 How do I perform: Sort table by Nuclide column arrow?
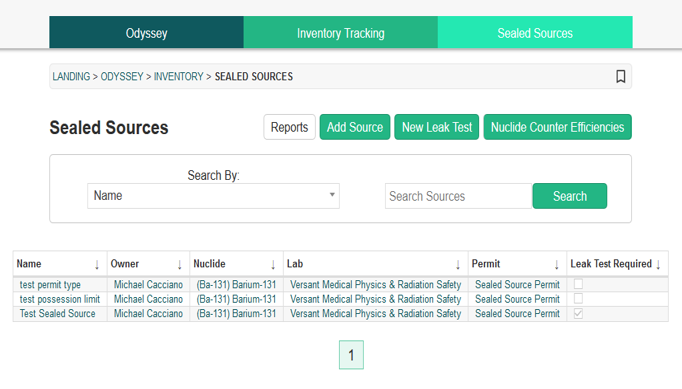pyautogui.click(x=273, y=265)
